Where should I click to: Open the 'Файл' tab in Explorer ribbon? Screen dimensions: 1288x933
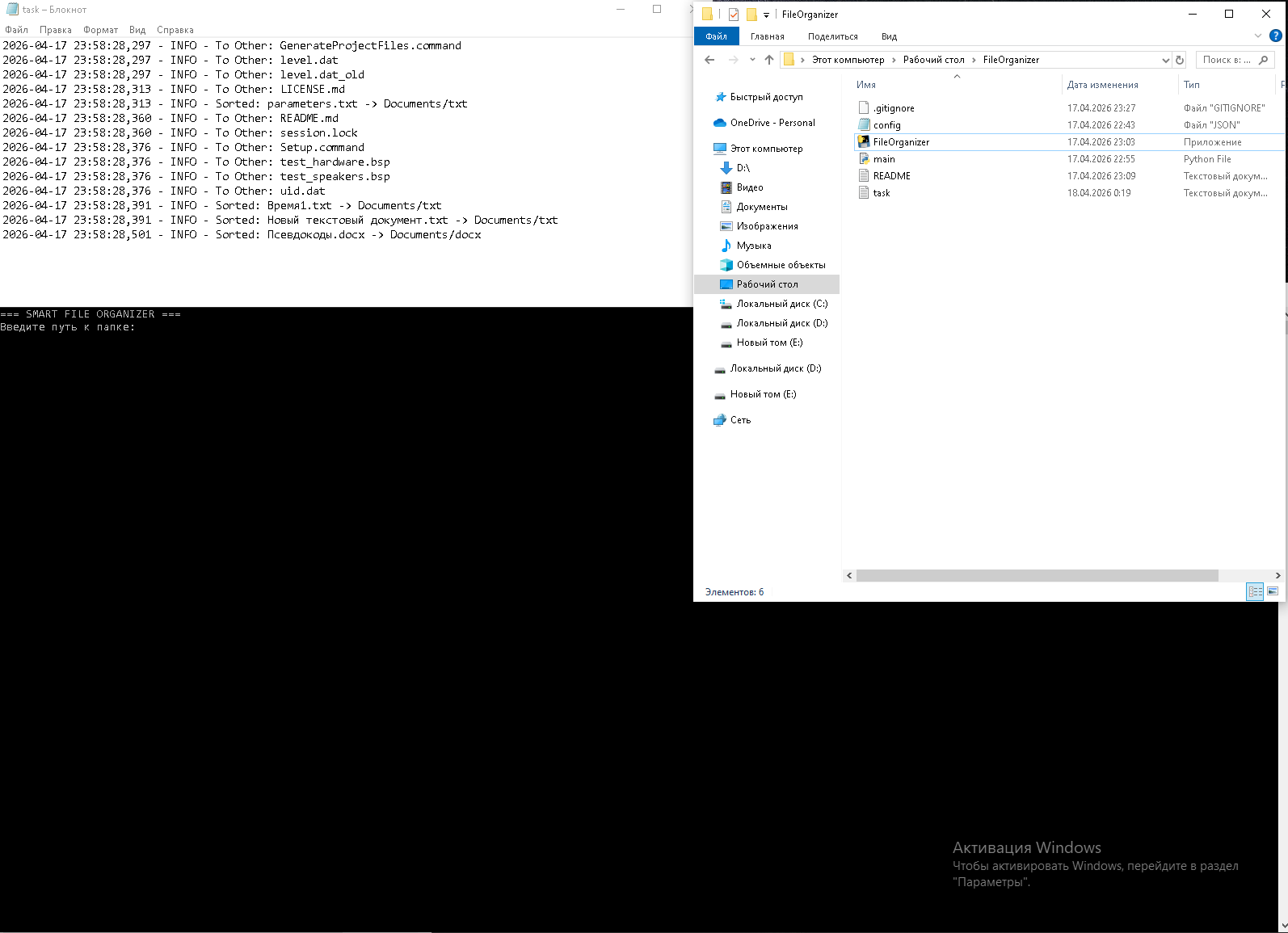[x=716, y=36]
